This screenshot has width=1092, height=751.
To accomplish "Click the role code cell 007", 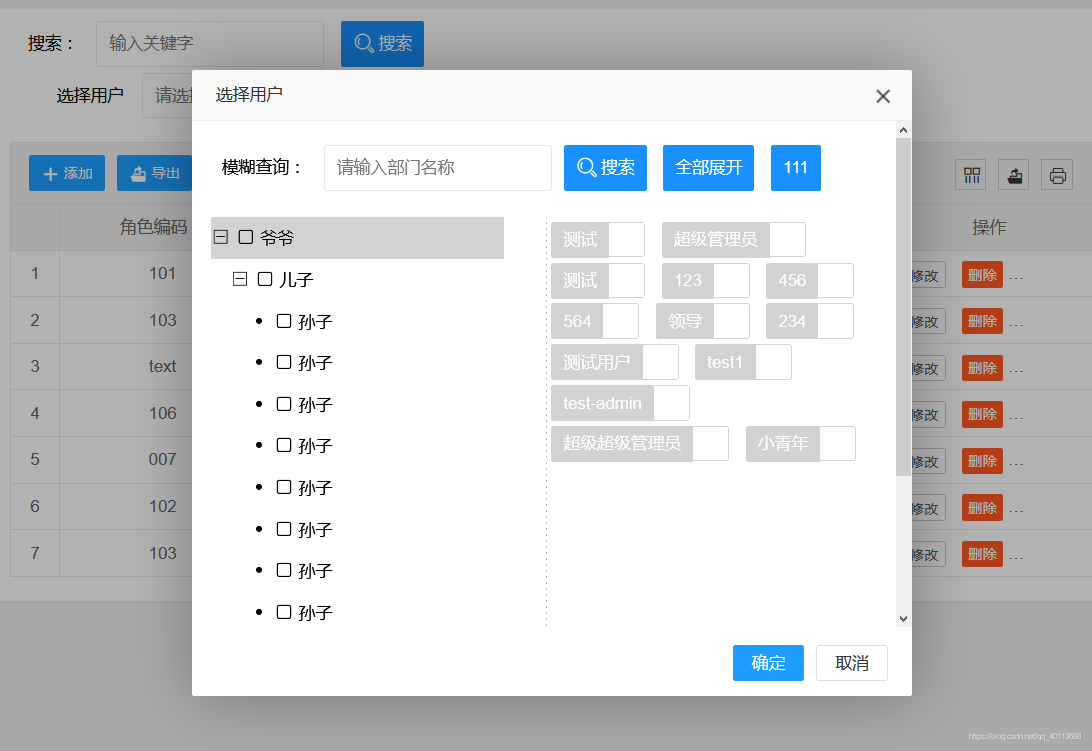I will click(x=162, y=460).
